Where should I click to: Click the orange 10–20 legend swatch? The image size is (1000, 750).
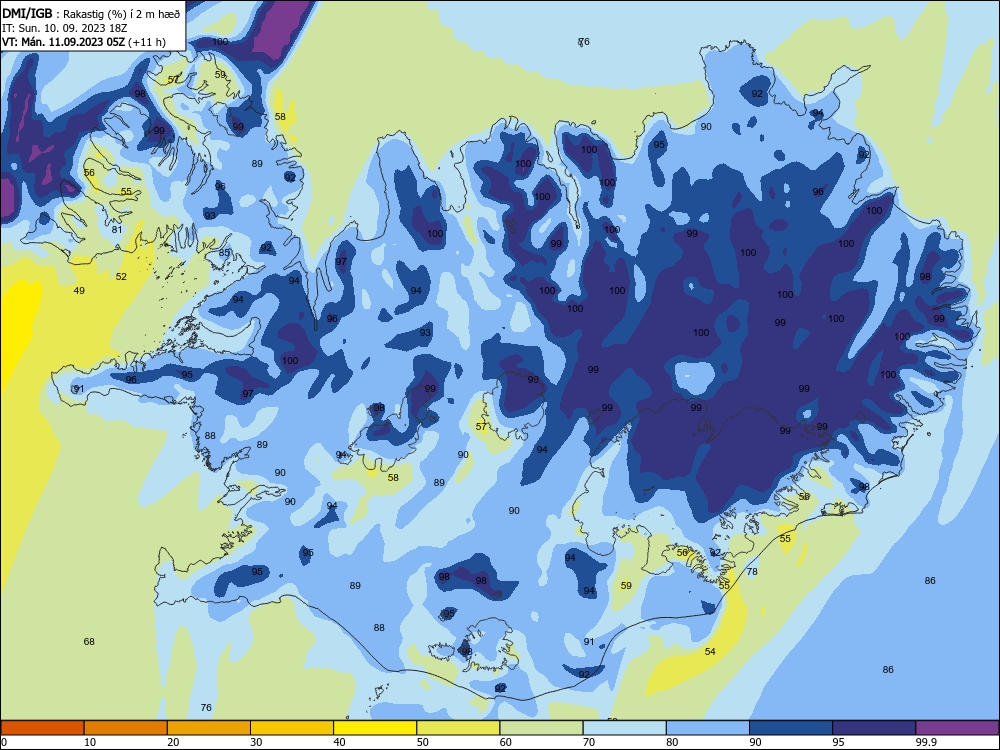click(126, 728)
